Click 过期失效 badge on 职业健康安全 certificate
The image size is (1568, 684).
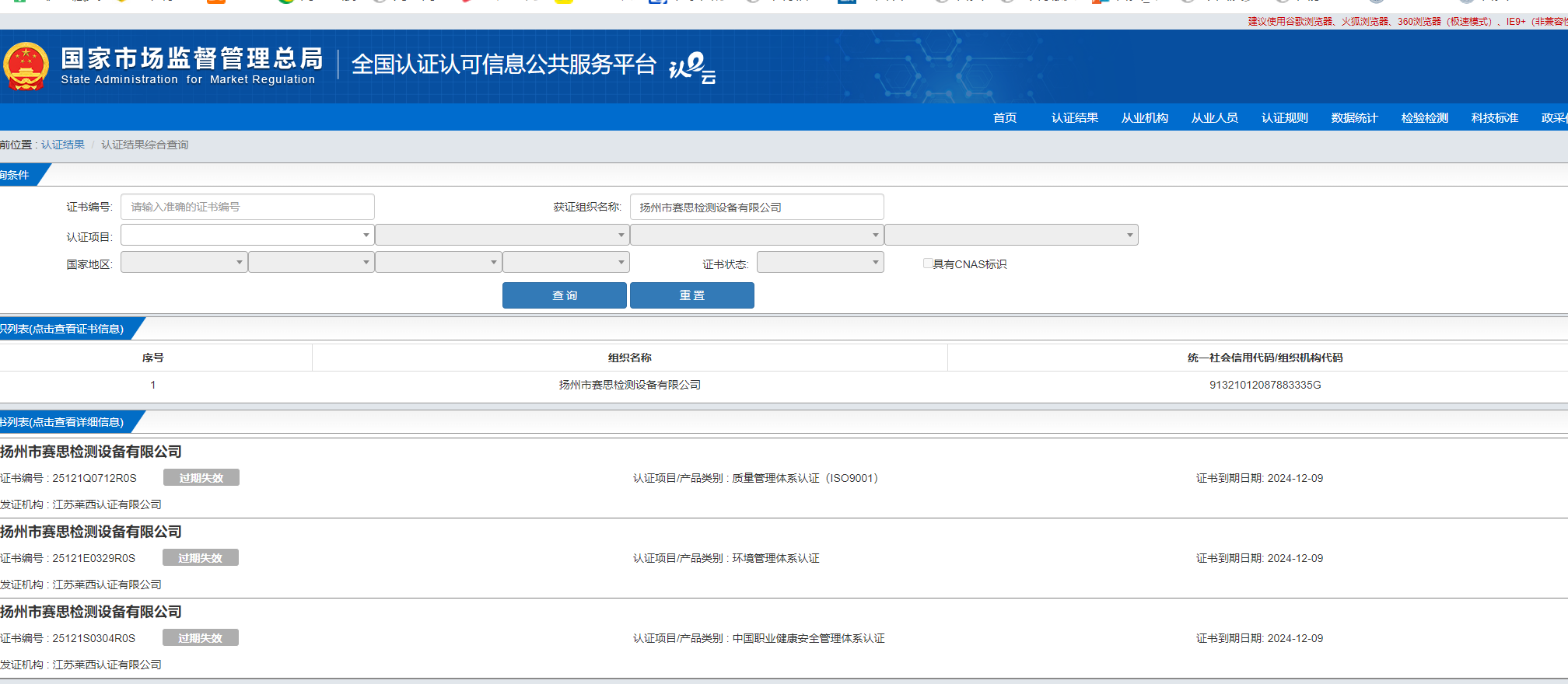pos(201,637)
